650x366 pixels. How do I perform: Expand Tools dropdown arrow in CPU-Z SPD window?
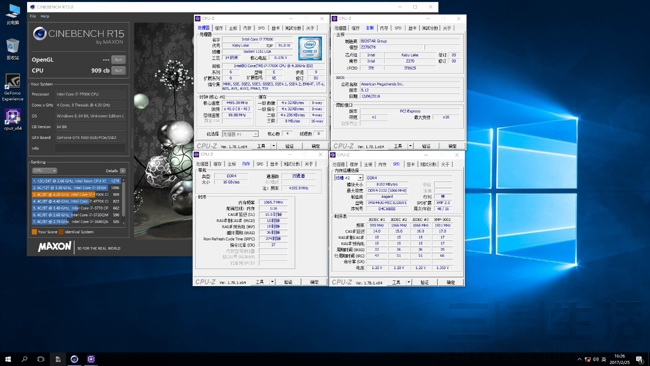tap(408, 282)
